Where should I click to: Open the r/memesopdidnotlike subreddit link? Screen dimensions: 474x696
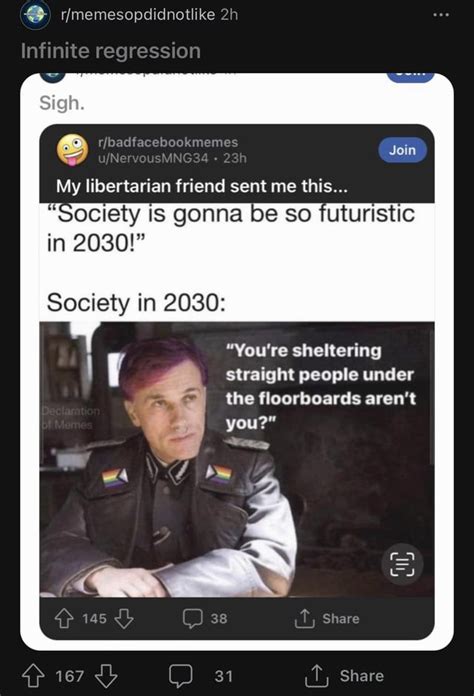138,15
